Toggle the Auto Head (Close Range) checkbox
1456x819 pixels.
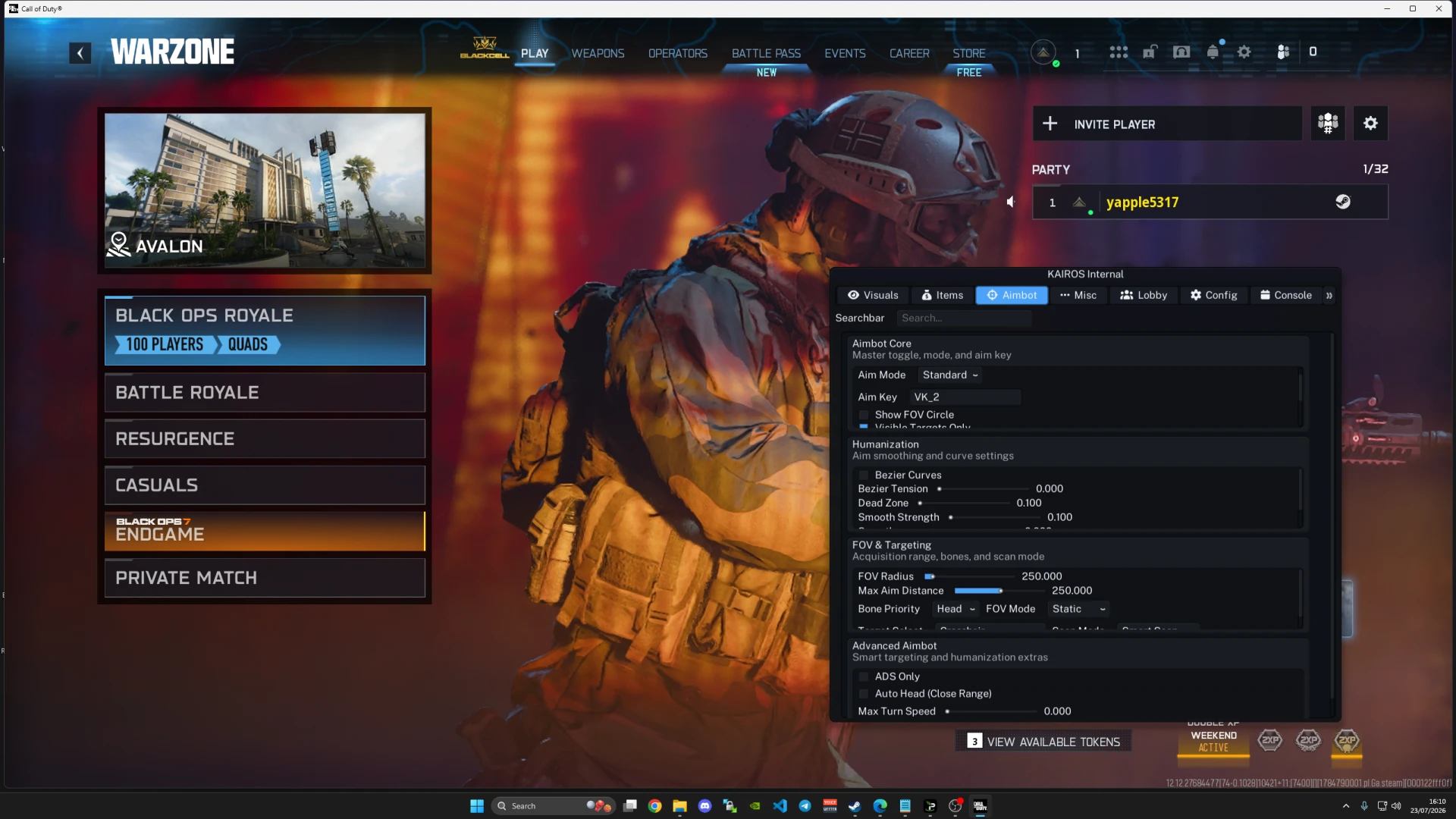pyautogui.click(x=864, y=694)
